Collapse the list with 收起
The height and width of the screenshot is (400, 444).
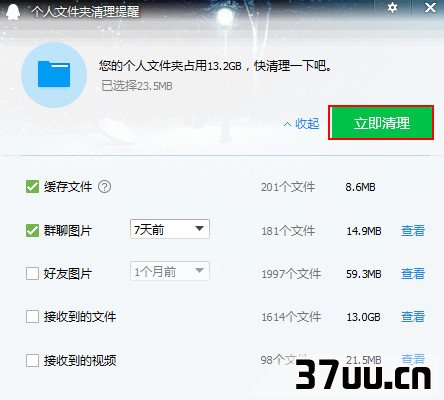301,124
